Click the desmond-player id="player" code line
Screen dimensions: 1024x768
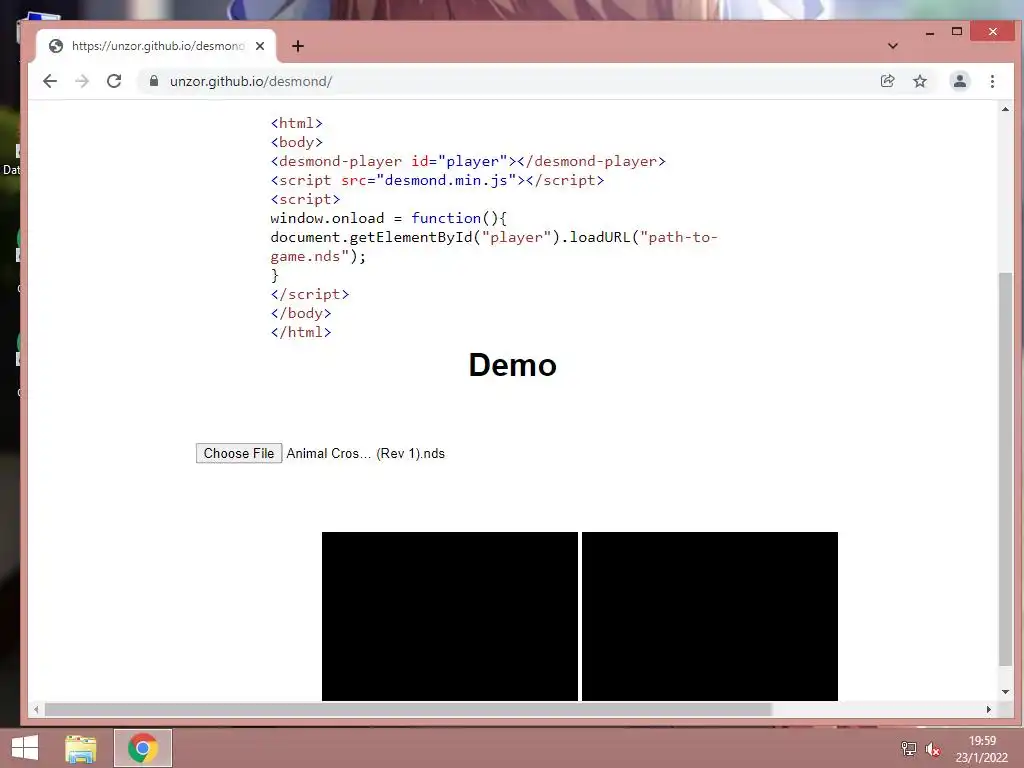pos(468,161)
